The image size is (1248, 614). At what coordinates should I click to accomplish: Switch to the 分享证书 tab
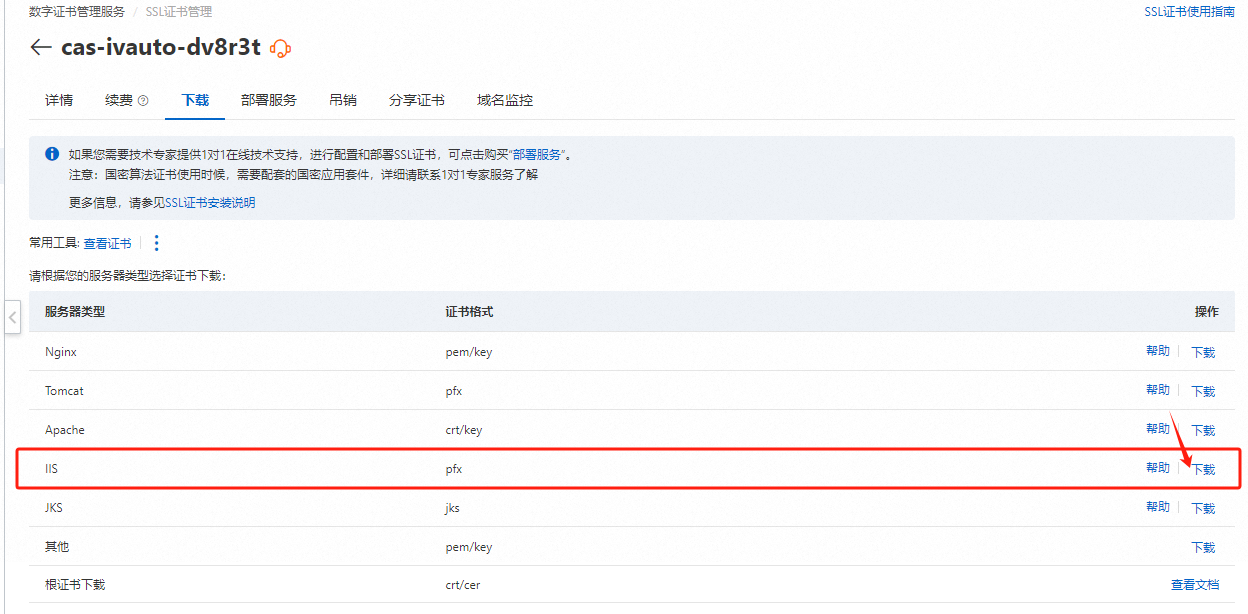pos(417,100)
